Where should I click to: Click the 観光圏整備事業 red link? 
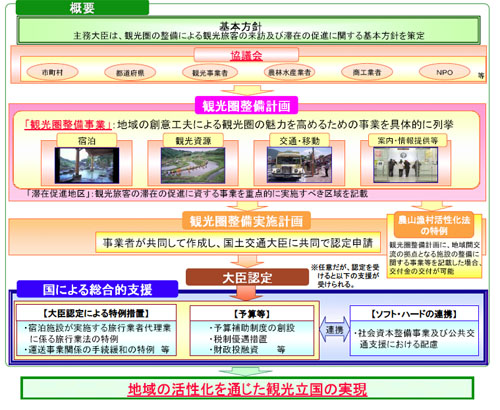68,125
